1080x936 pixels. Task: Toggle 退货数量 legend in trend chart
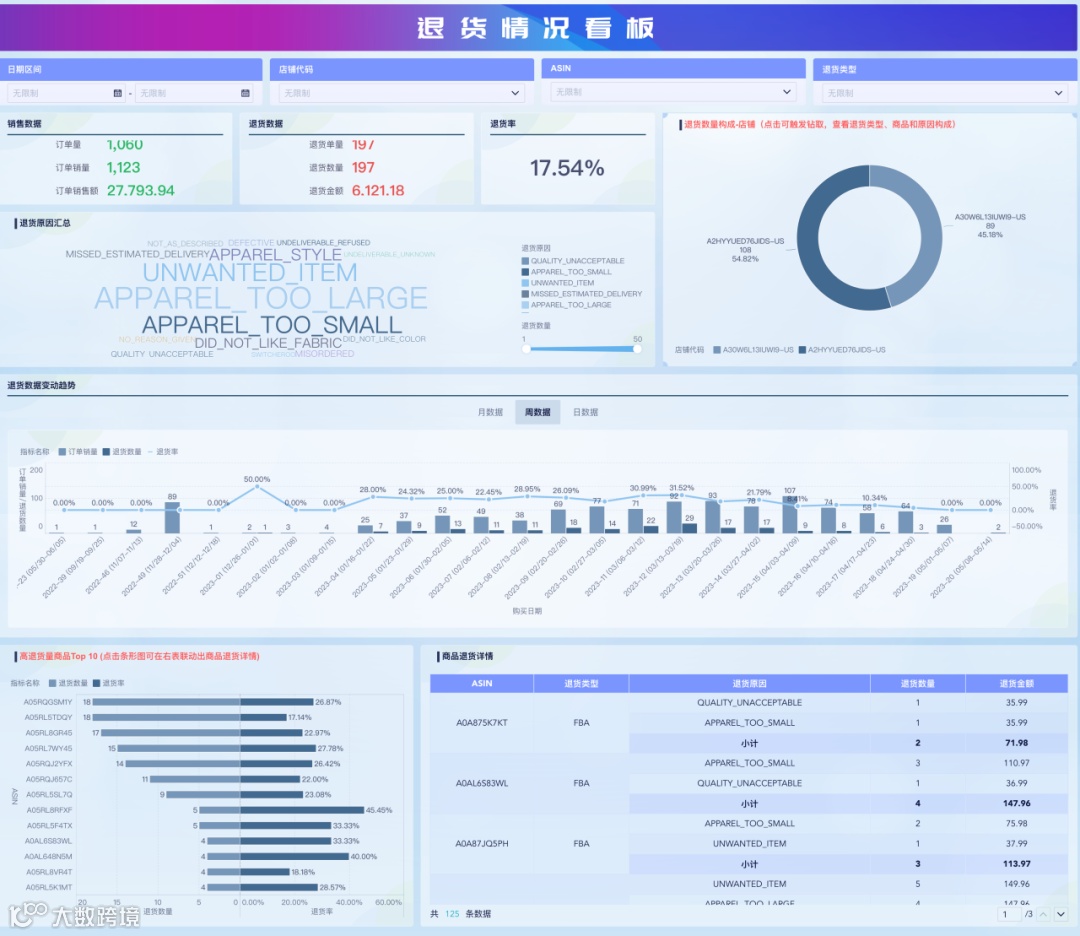[x=122, y=452]
